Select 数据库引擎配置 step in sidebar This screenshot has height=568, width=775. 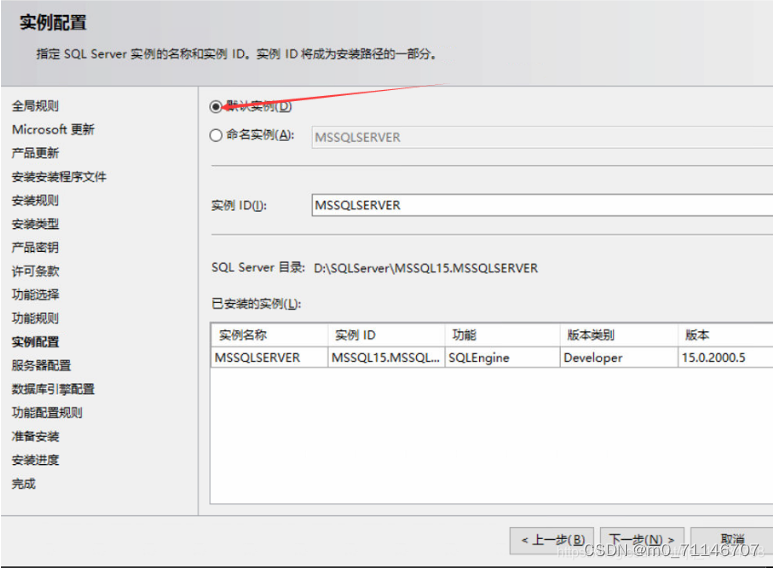point(53,390)
